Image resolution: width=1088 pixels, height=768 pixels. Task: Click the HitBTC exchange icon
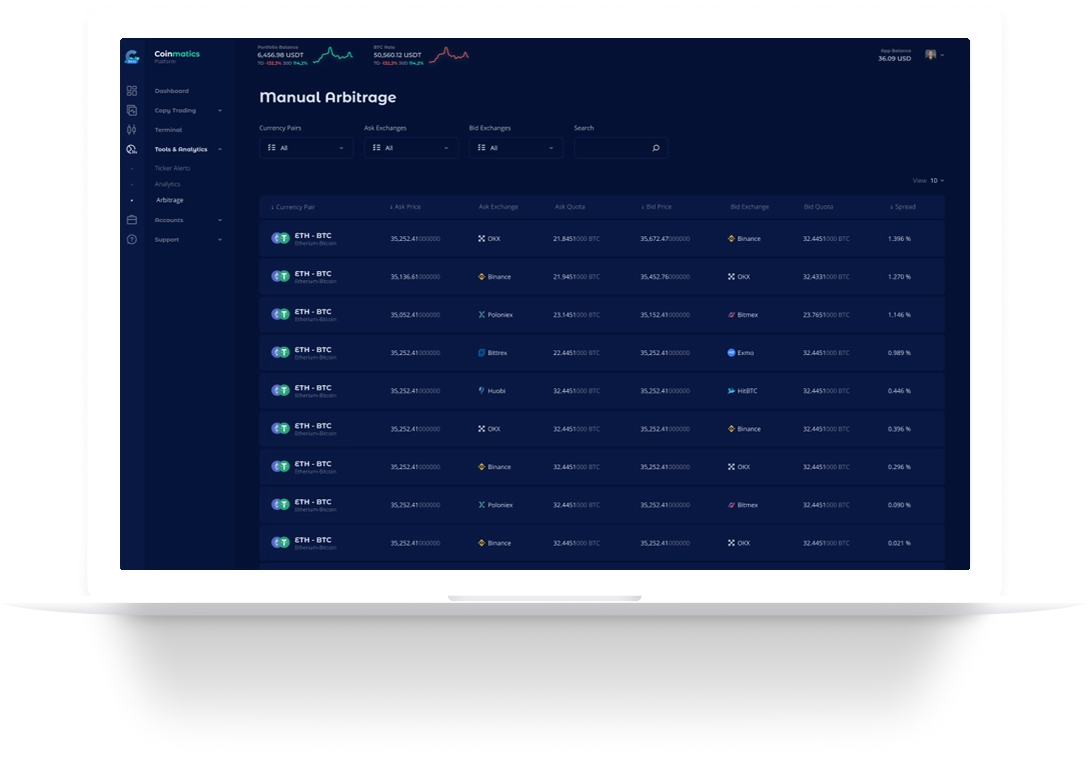[731, 391]
